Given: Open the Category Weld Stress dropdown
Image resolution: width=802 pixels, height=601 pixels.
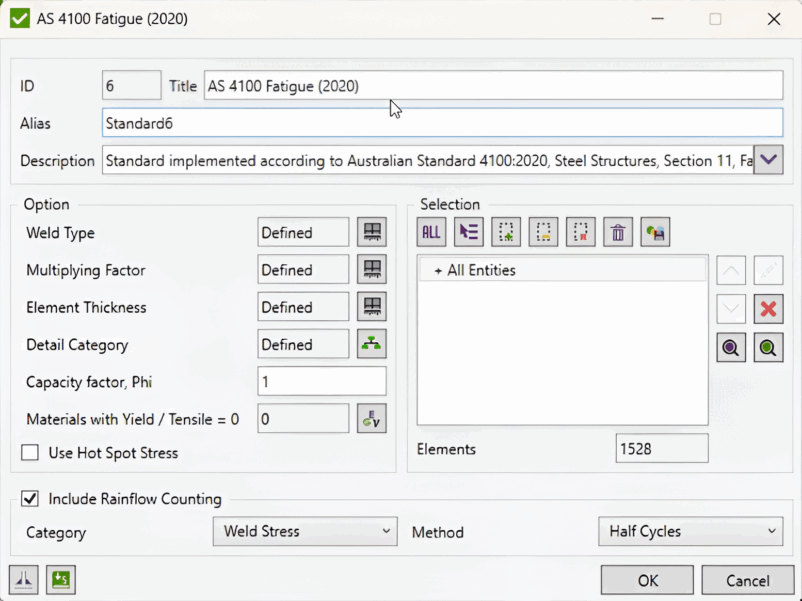Looking at the screenshot, I should click(x=305, y=531).
